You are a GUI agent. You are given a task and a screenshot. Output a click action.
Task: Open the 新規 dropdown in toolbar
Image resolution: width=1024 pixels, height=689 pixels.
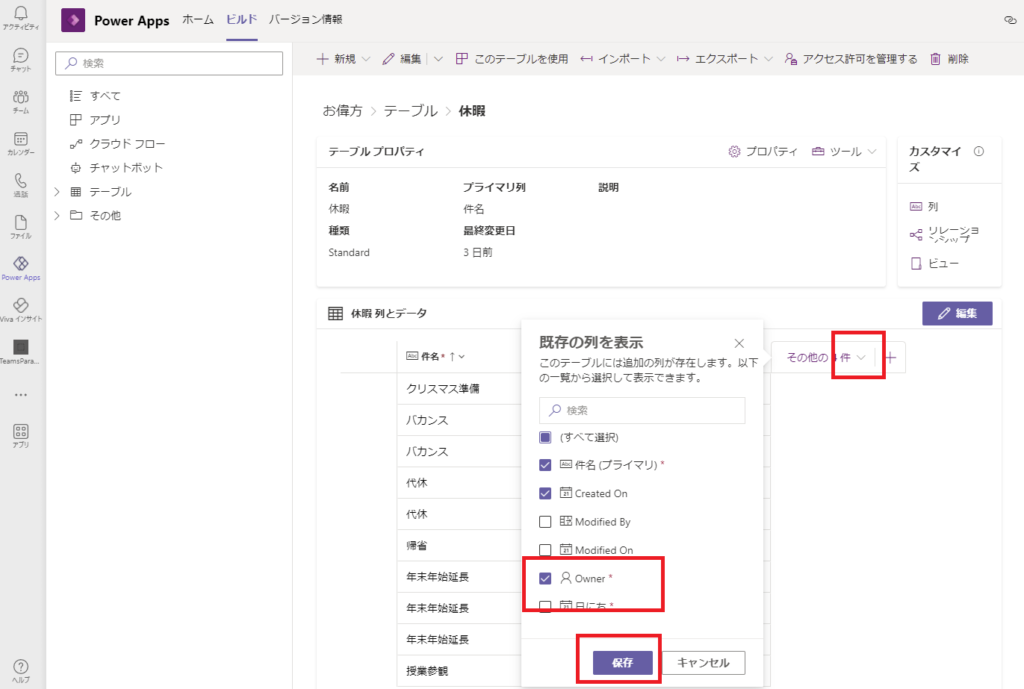366,59
